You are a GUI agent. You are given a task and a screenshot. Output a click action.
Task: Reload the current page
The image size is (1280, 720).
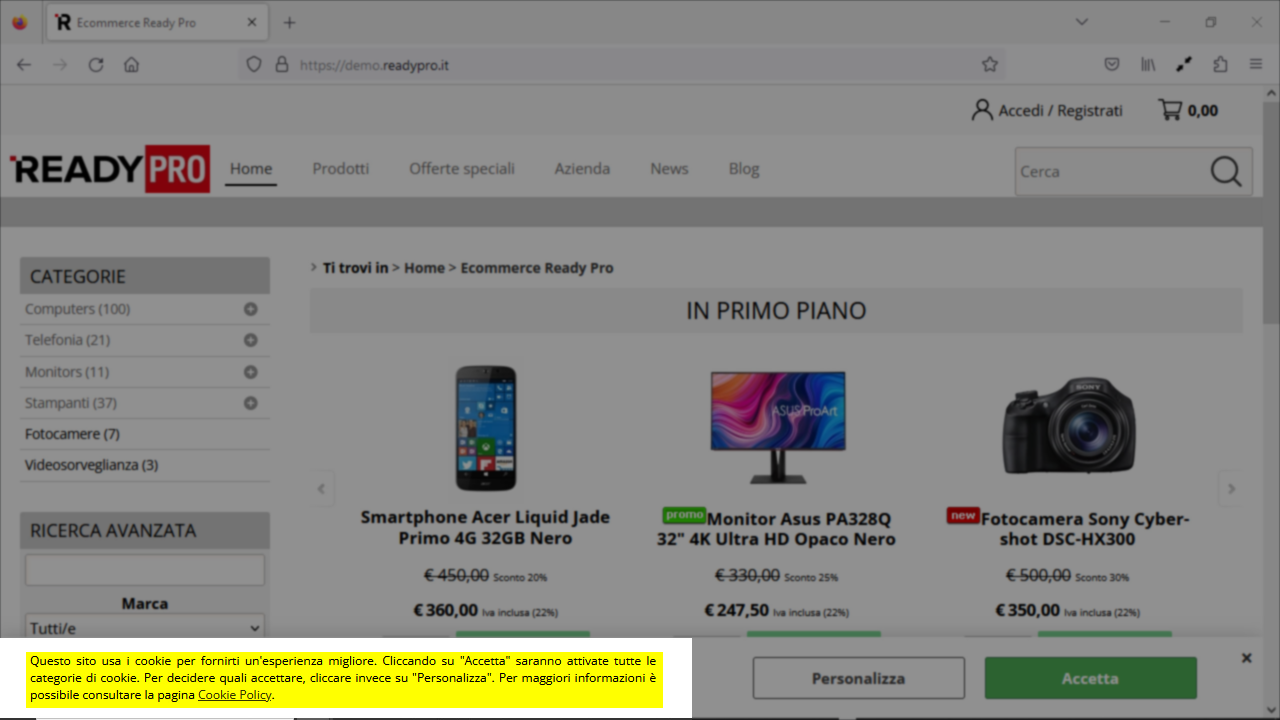(x=96, y=64)
